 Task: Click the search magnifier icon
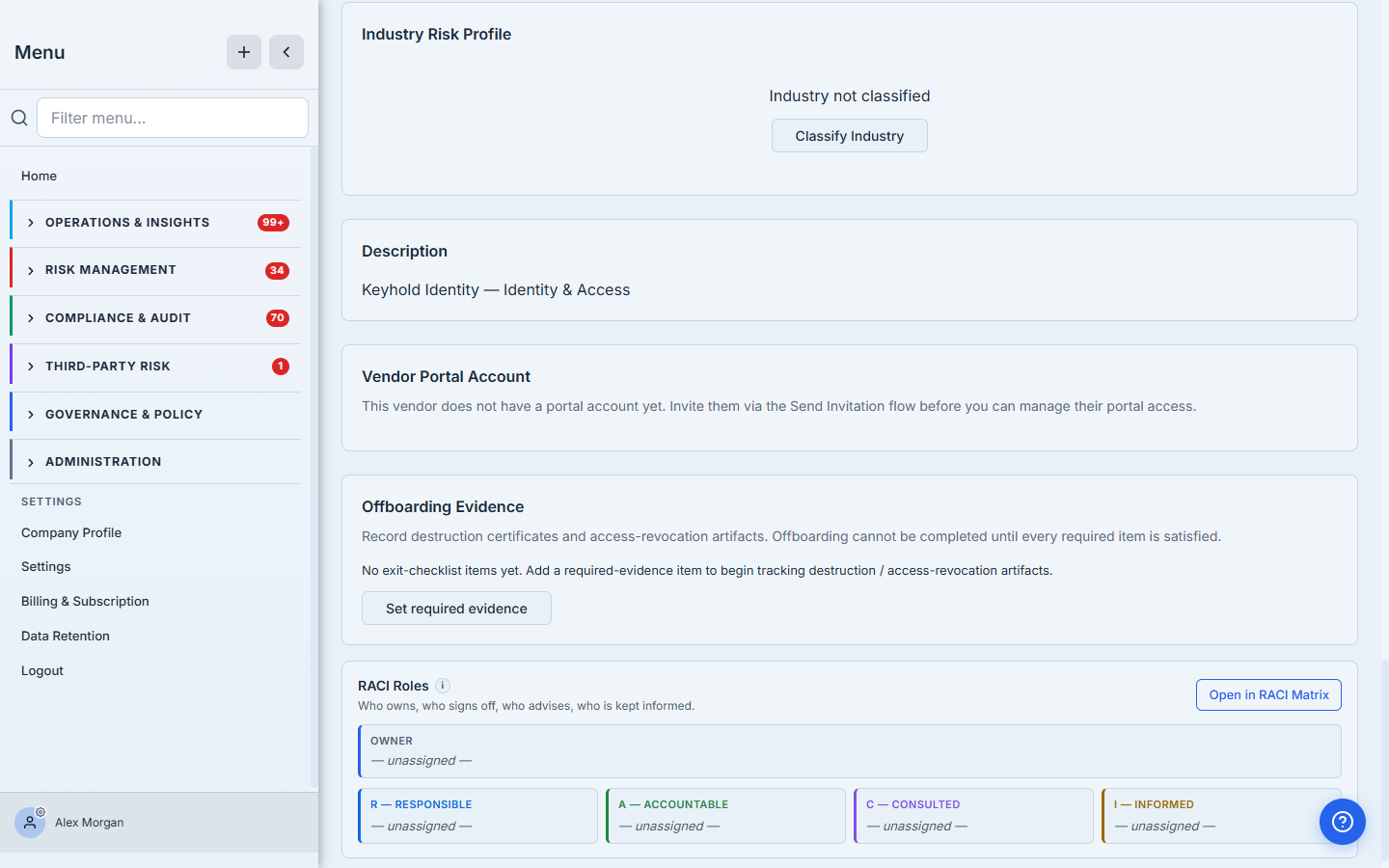[19, 118]
